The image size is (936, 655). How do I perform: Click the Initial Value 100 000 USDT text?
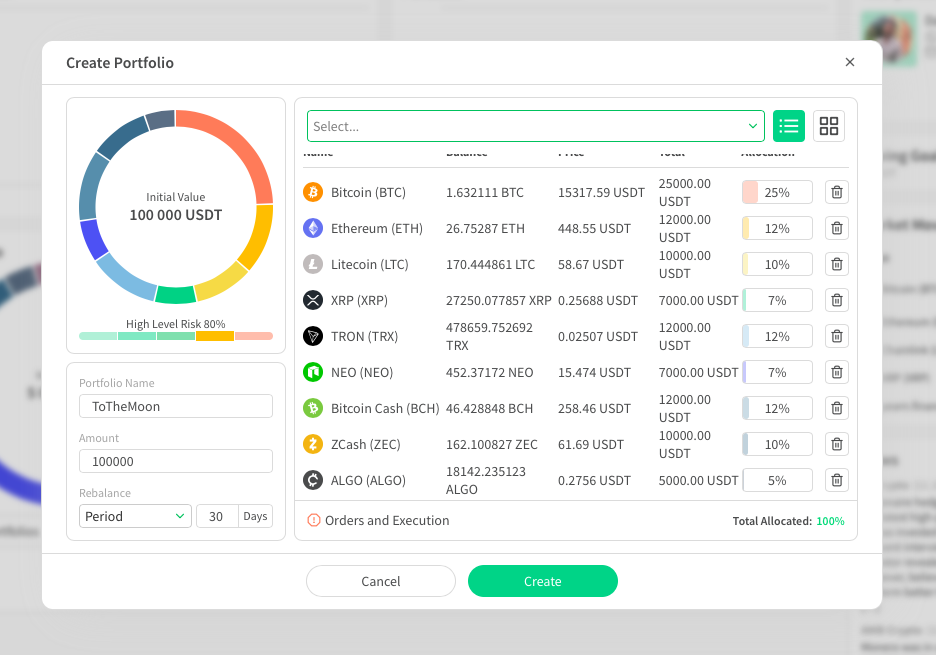(x=176, y=207)
